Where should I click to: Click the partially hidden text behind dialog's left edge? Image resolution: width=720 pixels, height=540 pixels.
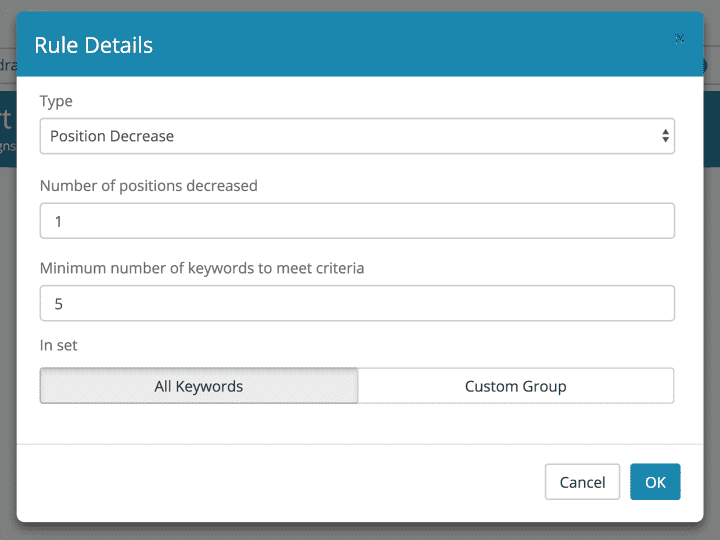click(x=7, y=120)
